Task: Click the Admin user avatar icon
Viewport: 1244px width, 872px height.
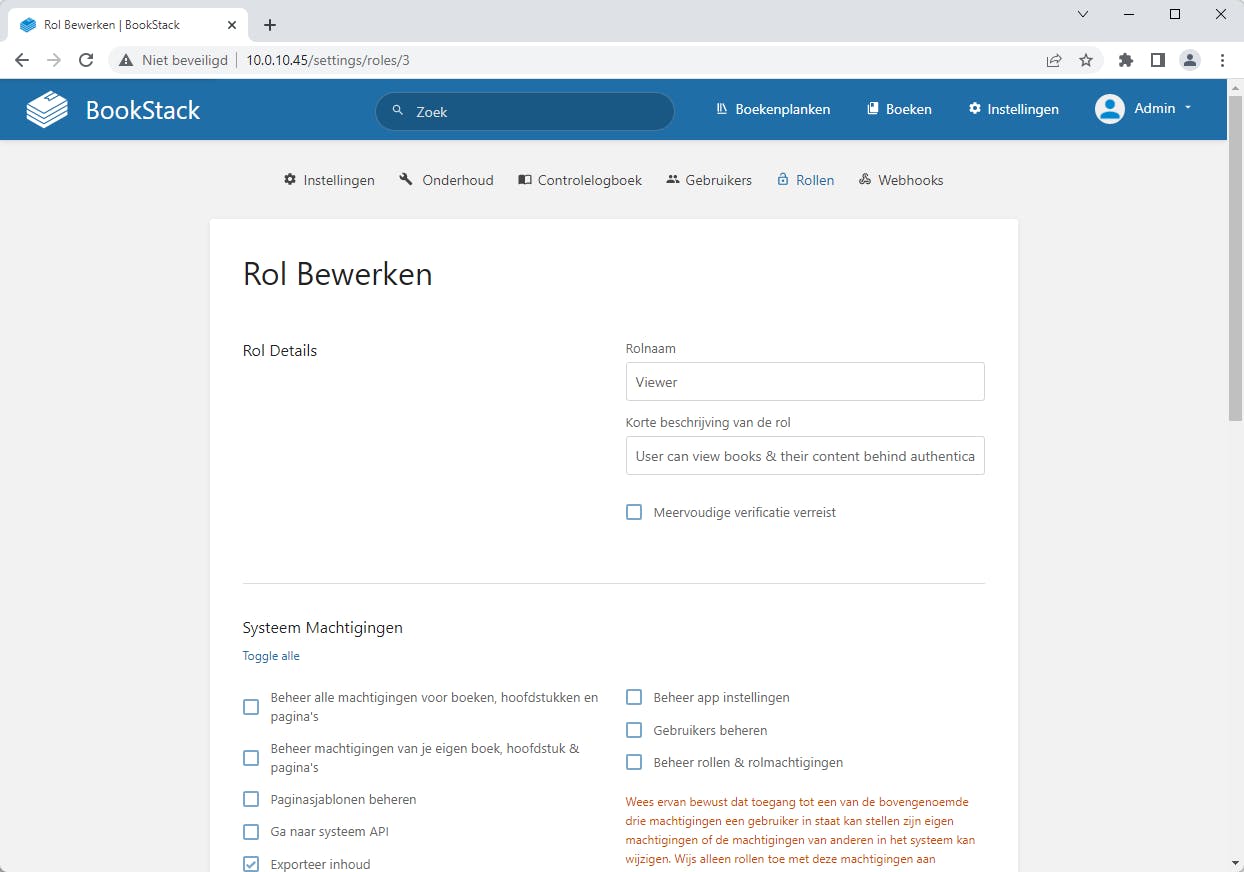Action: click(x=1110, y=109)
